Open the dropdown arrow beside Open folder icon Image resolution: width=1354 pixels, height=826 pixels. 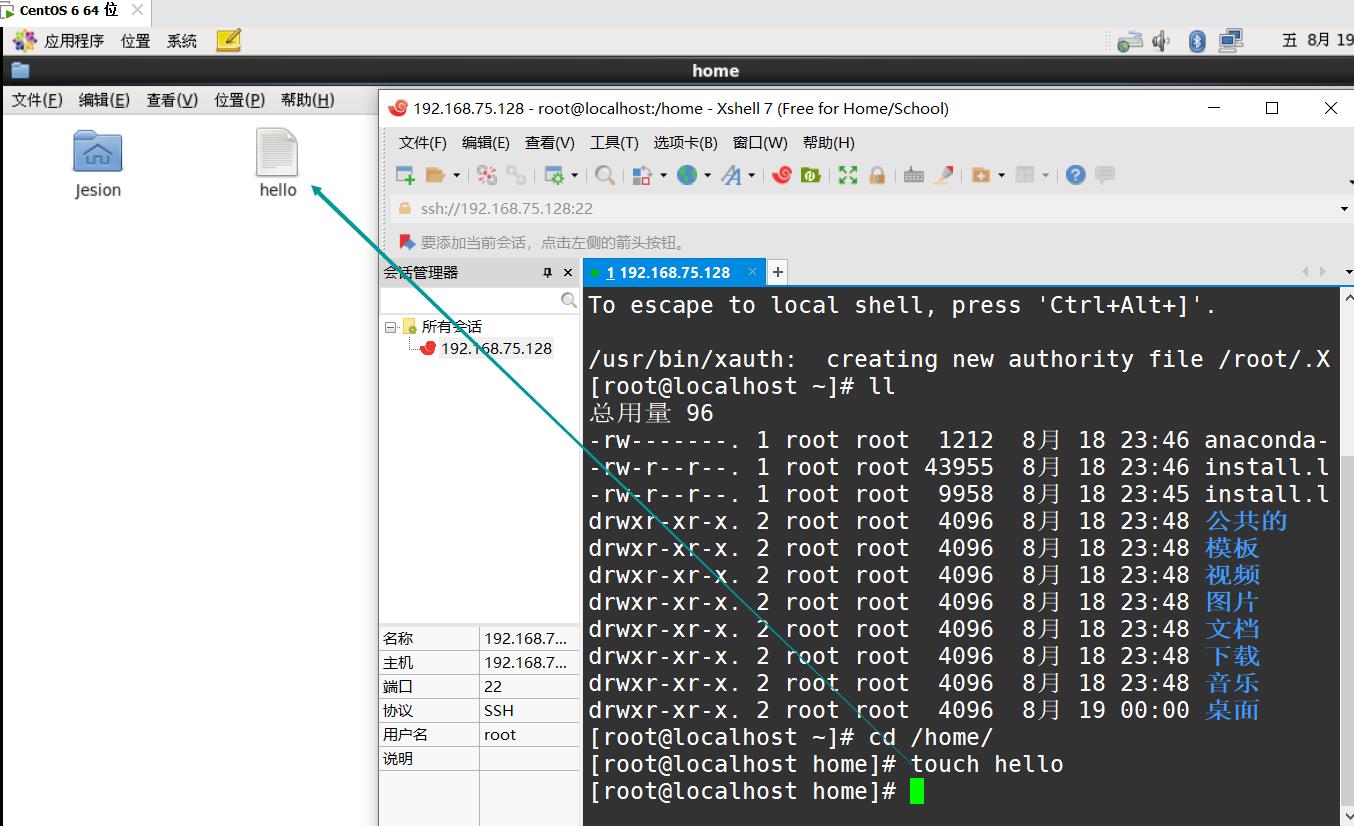pyautogui.click(x=456, y=175)
